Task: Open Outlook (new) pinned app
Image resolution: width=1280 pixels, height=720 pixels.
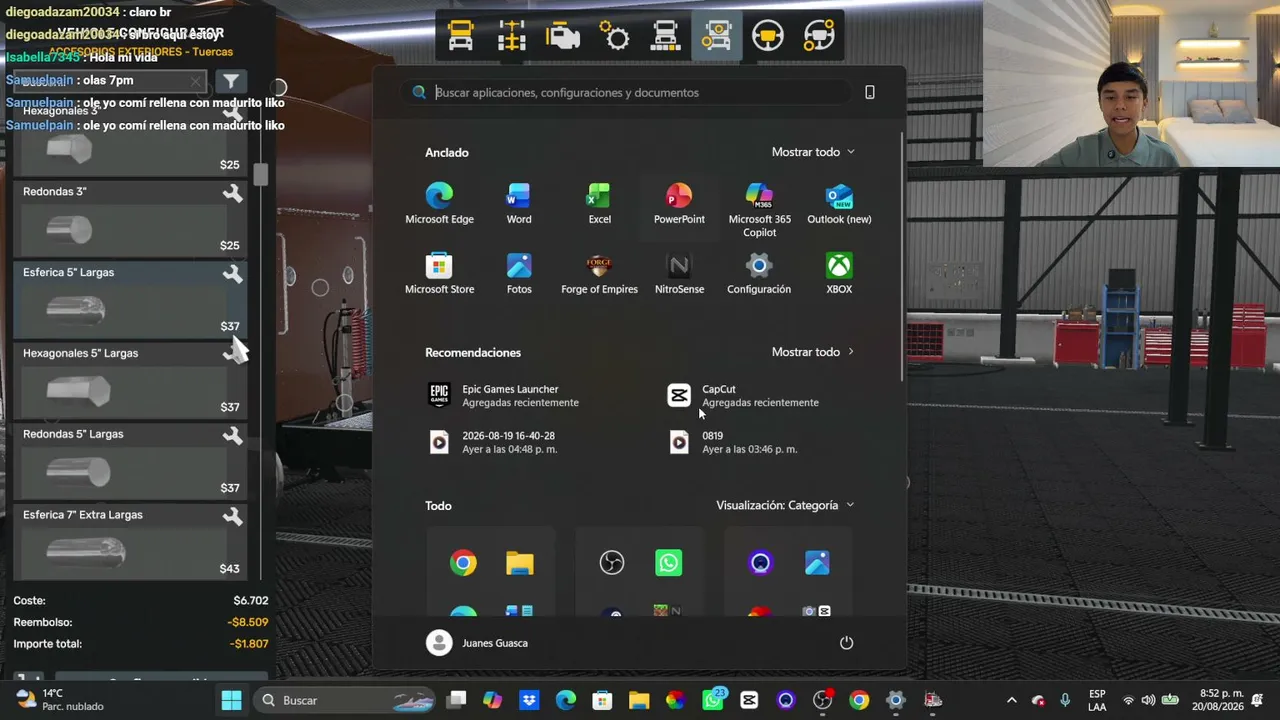Action: 839,203
